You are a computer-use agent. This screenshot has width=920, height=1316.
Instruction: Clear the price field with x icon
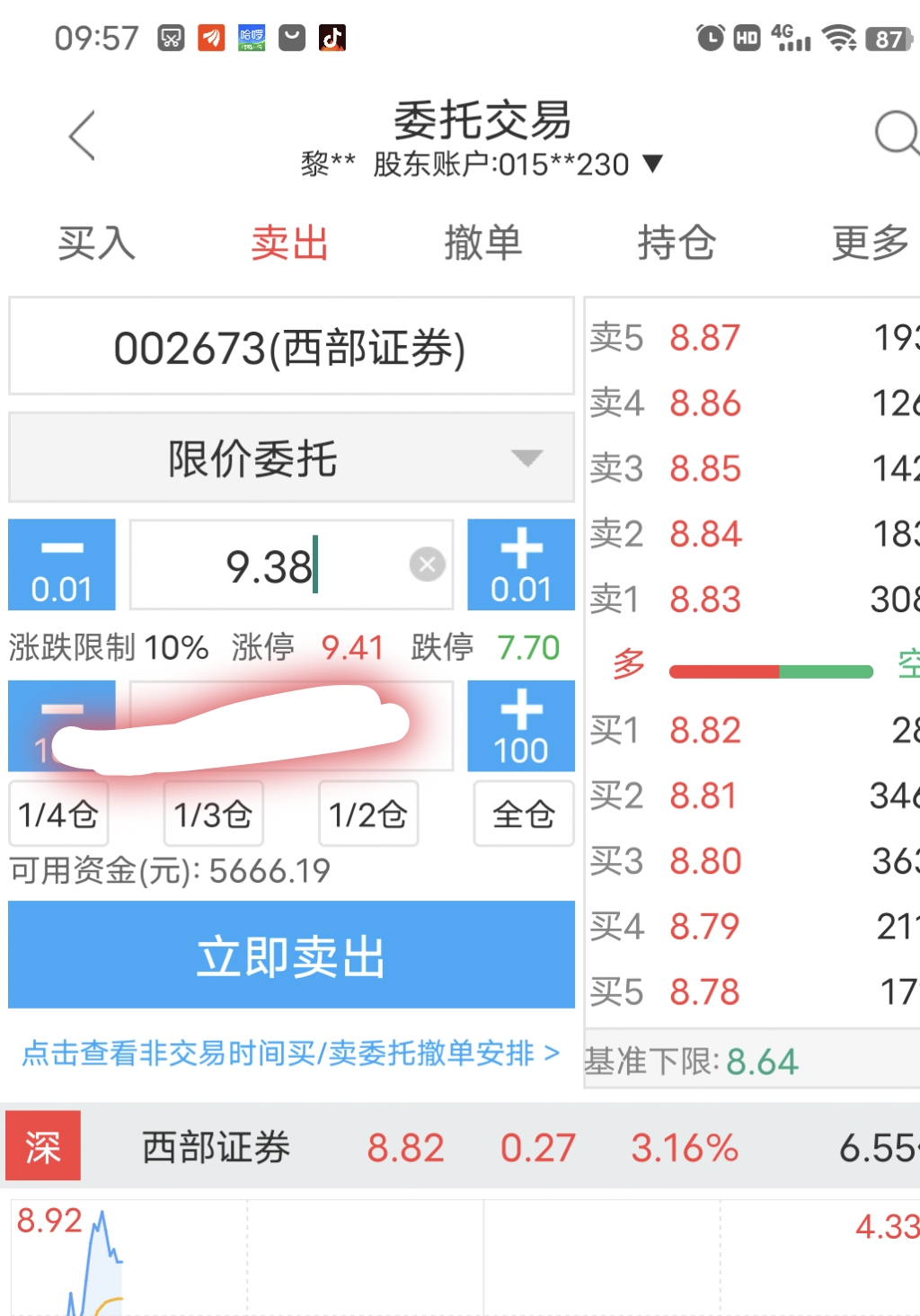(x=428, y=565)
